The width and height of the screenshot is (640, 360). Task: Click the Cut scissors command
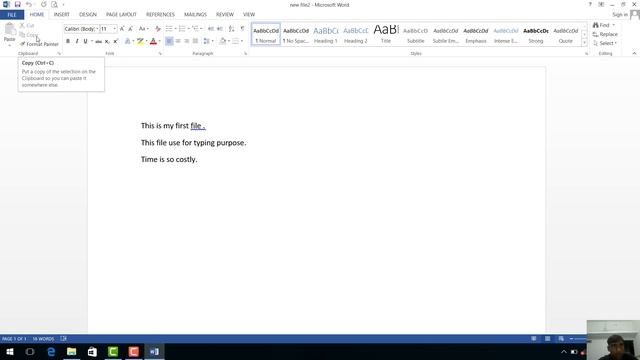[27, 25]
